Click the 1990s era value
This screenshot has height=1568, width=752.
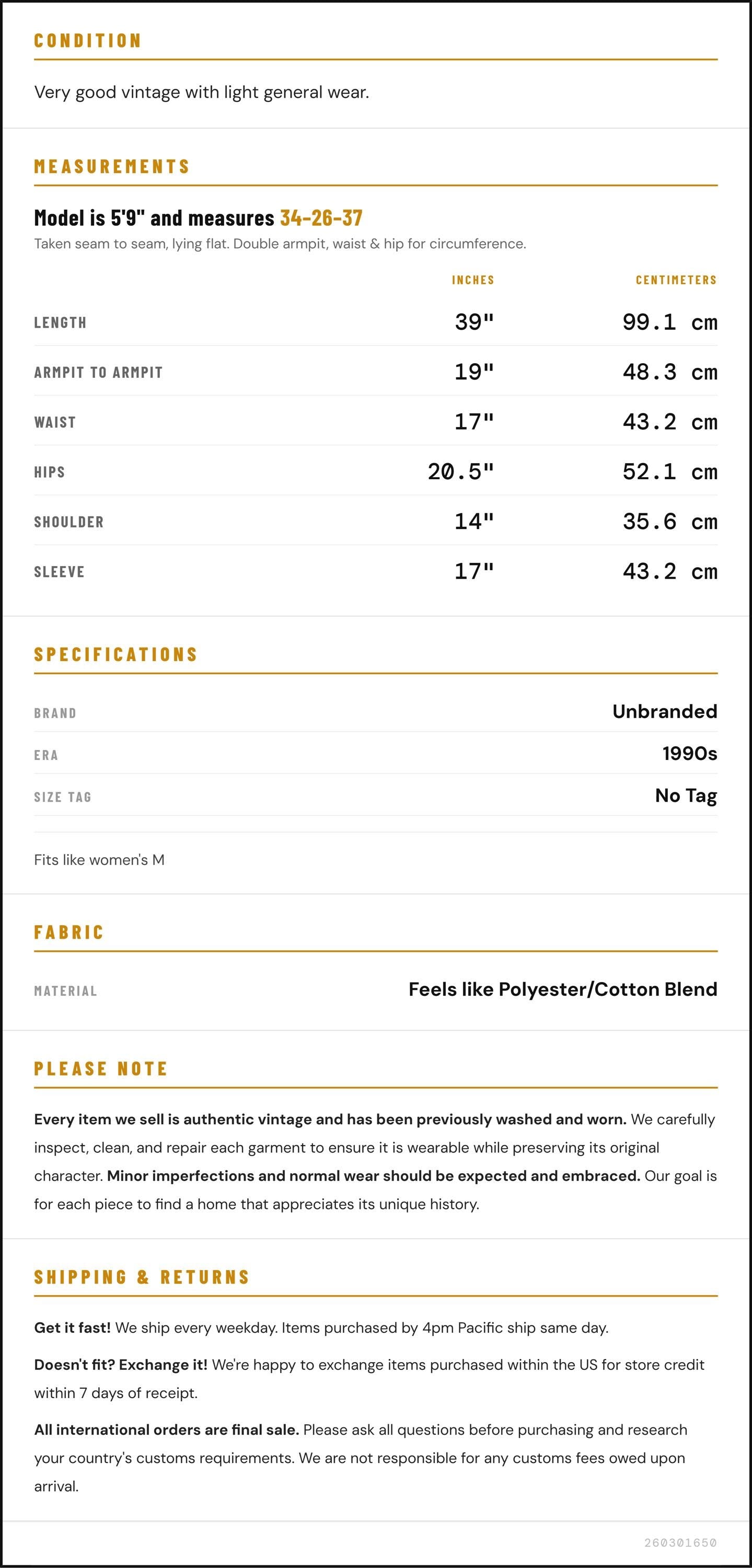pyautogui.click(x=690, y=754)
